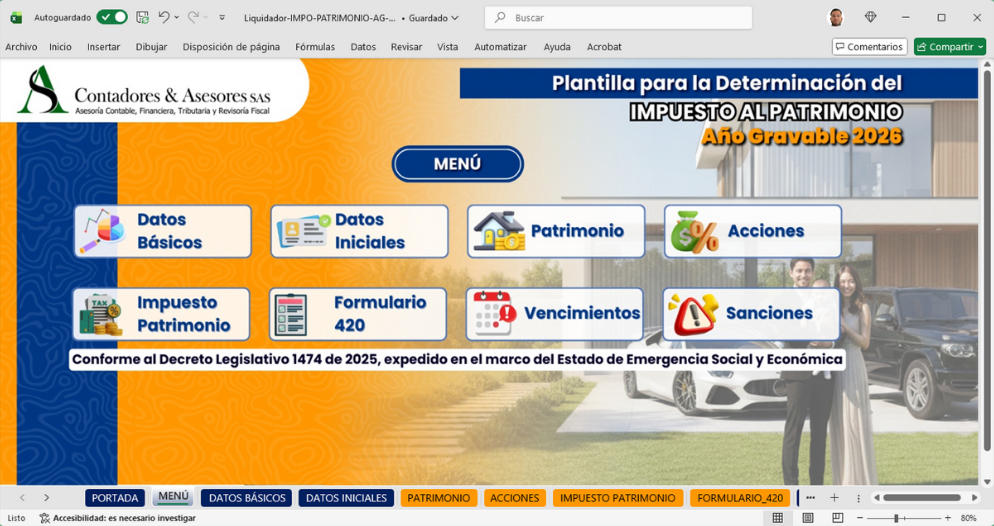Click the blue MENÚ button

pos(458,164)
